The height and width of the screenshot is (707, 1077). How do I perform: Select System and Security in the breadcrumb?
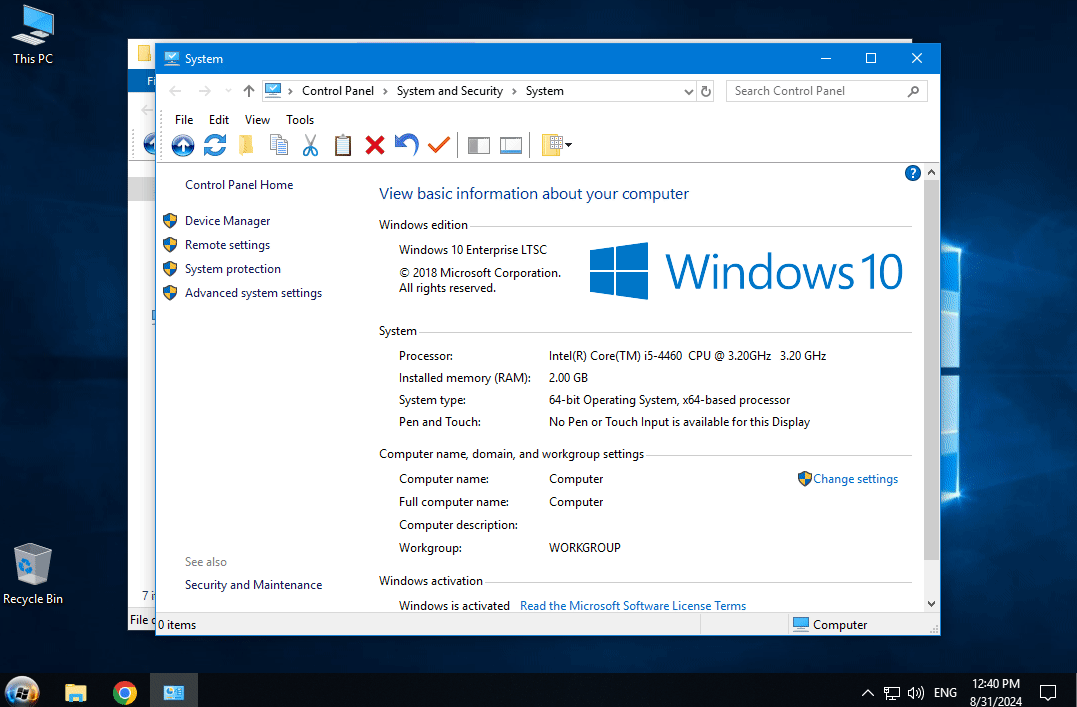(x=450, y=91)
